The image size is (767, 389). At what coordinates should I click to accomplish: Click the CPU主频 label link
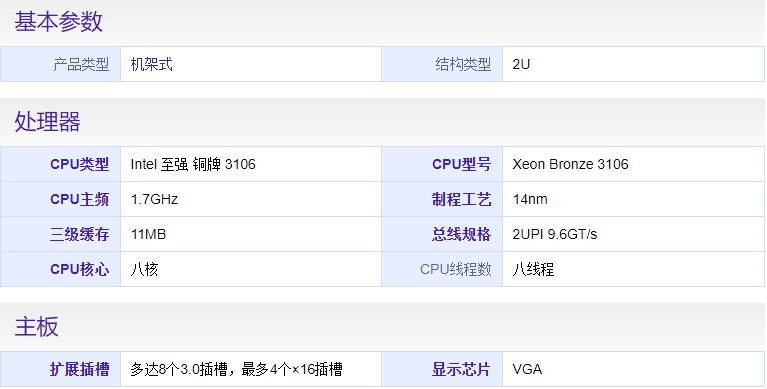[x=80, y=199]
